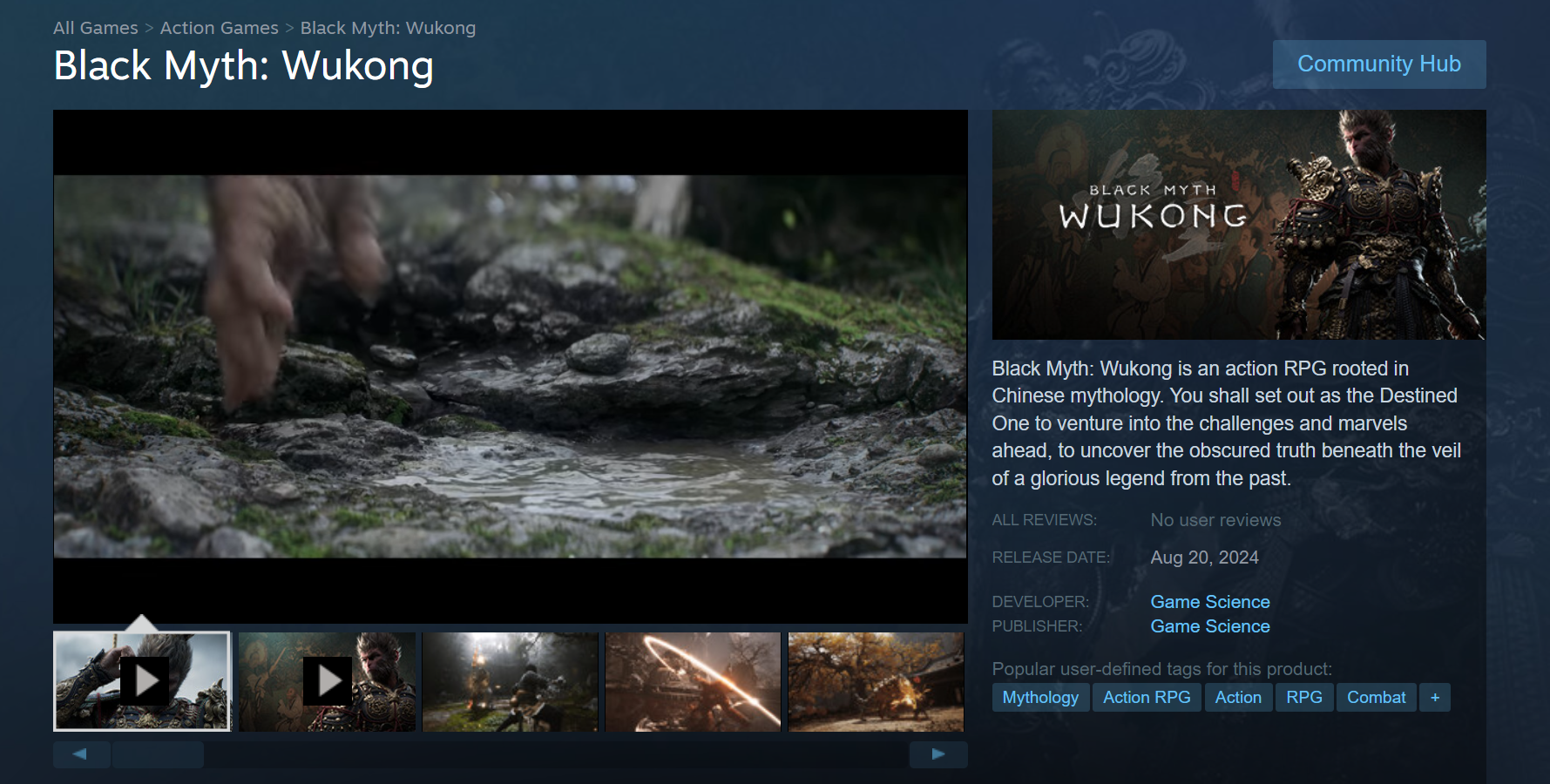The image size is (1550, 784).
Task: Click the main trailer video player
Action: [x=511, y=366]
